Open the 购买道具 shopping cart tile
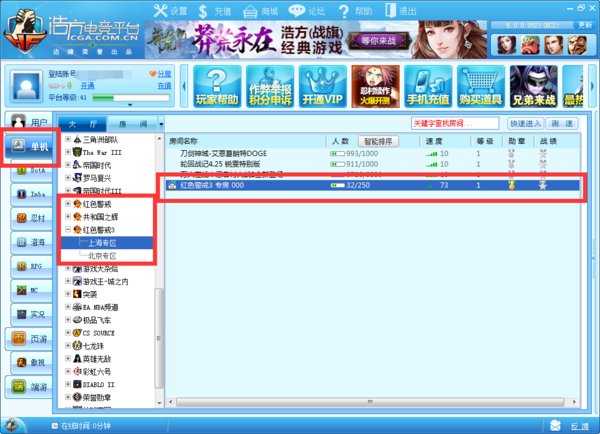 pos(481,86)
